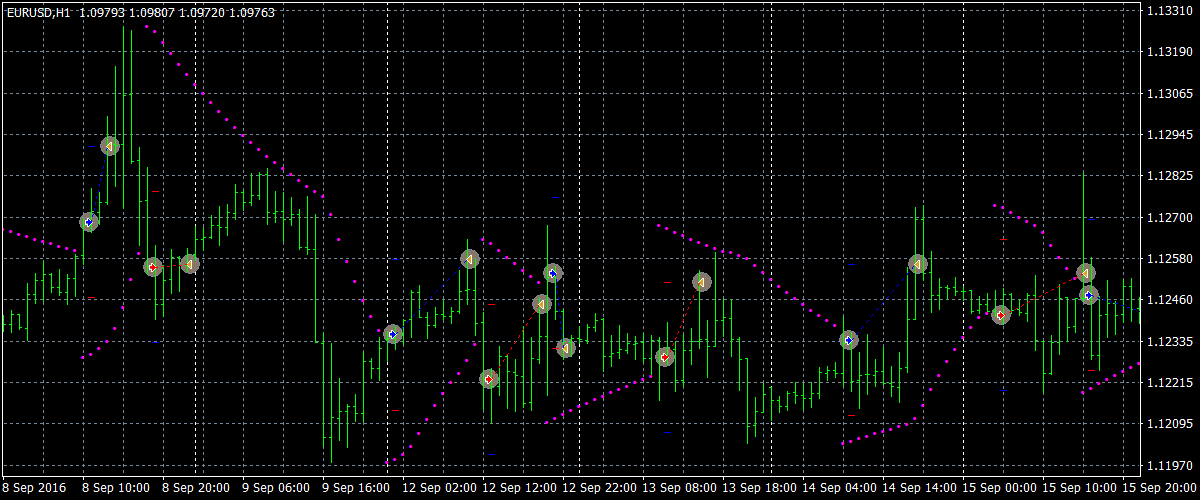Click the 15 Sep 00:00 time label
Screen dimensions: 1200x500
coord(999,489)
